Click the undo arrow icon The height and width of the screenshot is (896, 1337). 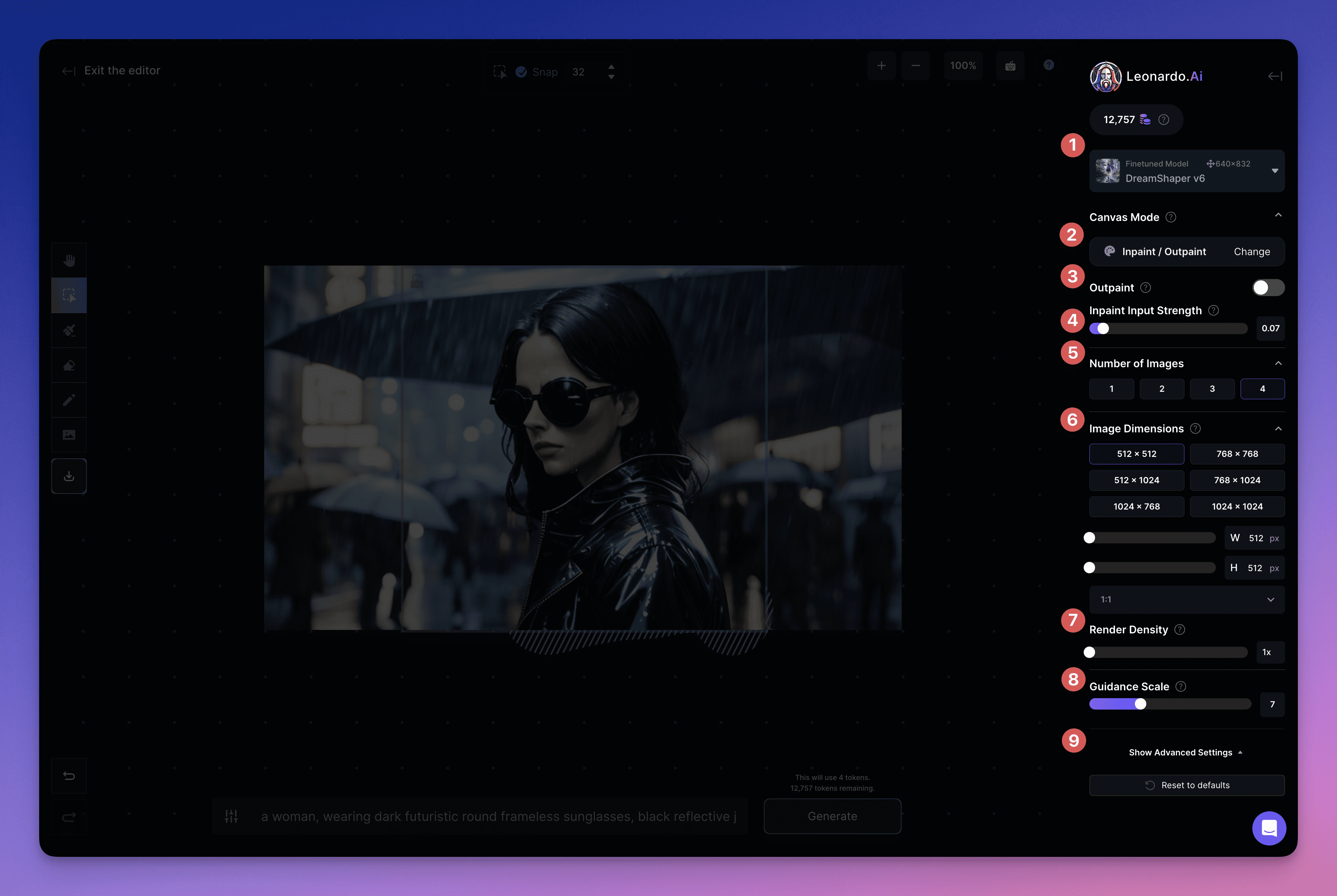click(x=69, y=775)
